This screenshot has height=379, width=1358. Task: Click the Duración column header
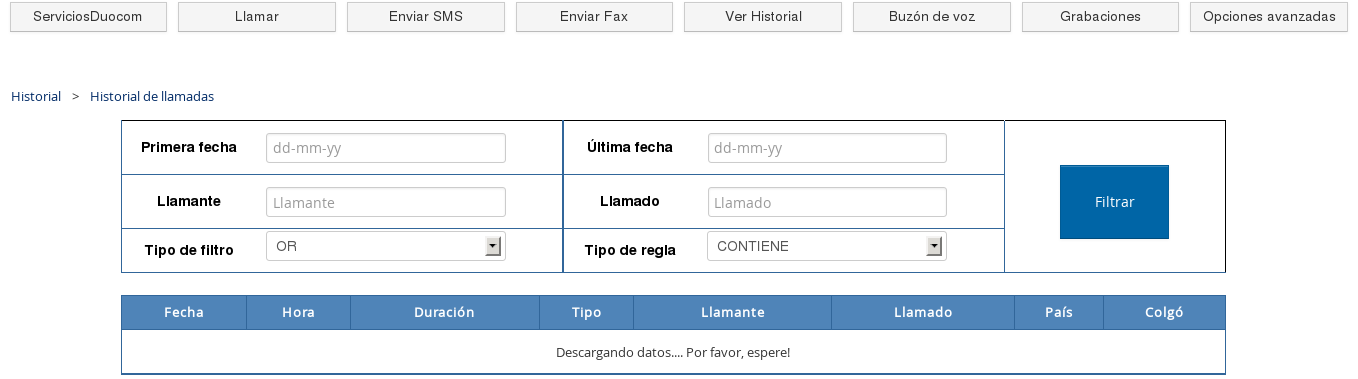pos(444,312)
